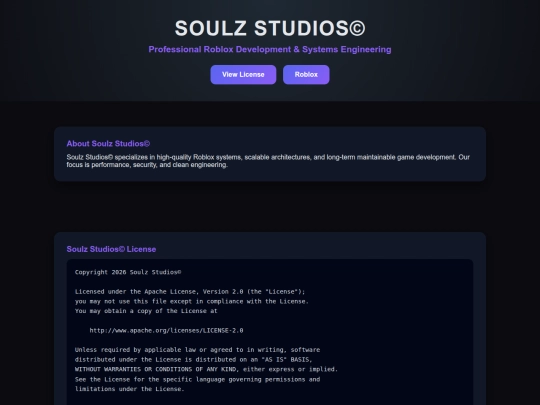This screenshot has width=540, height=405.
Task: Click 'distributed under the License is distributed' line
Action: coord(194,359)
